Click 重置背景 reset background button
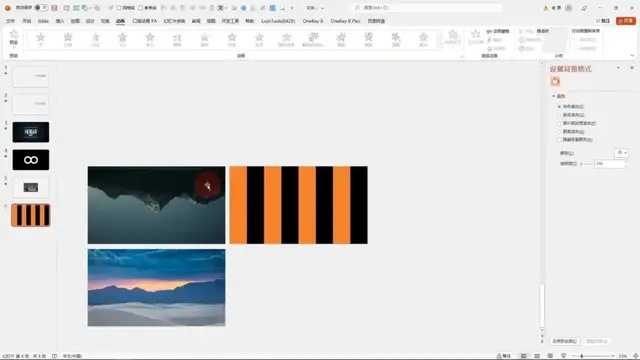Image resolution: width=640 pixels, height=360 pixels. pyautogui.click(x=597, y=341)
